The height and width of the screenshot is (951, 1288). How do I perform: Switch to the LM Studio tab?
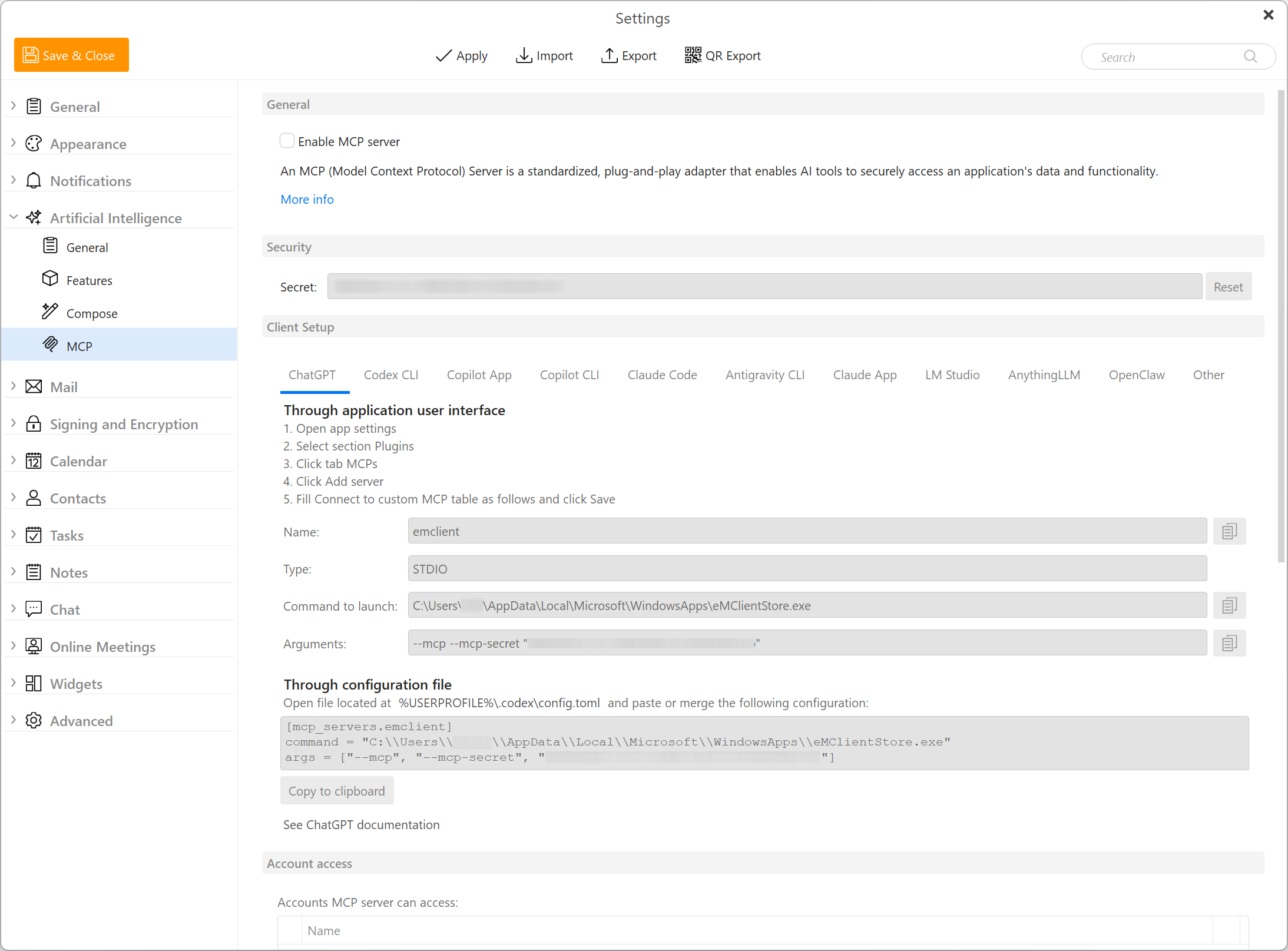[952, 375]
